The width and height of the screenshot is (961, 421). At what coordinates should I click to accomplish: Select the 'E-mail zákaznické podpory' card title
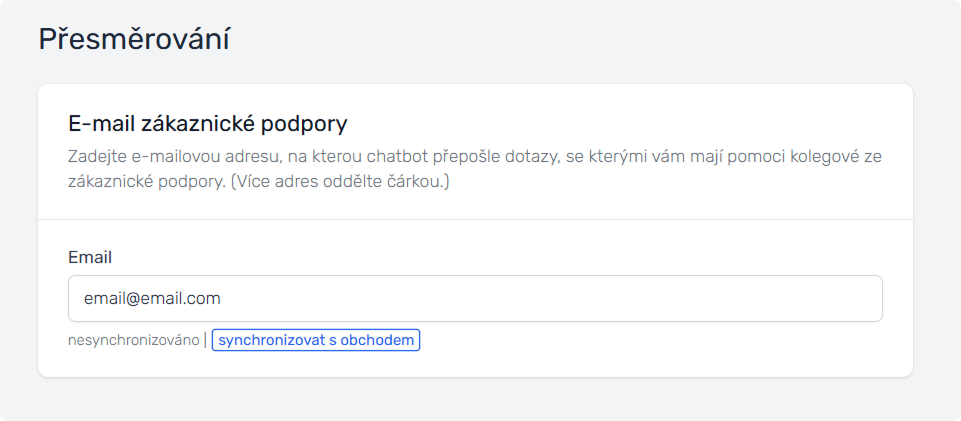click(207, 124)
